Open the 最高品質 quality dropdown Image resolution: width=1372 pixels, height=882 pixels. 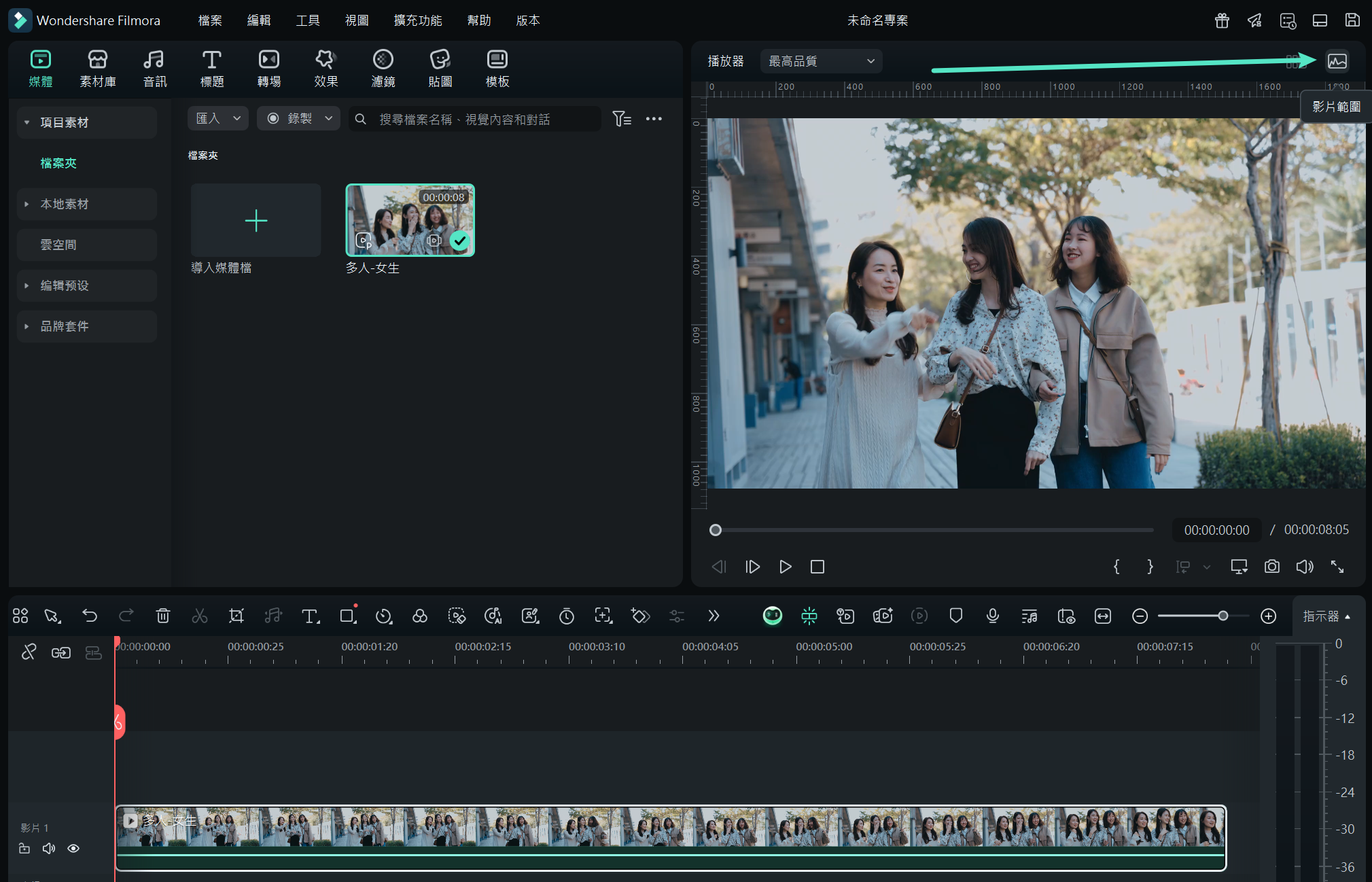click(821, 61)
